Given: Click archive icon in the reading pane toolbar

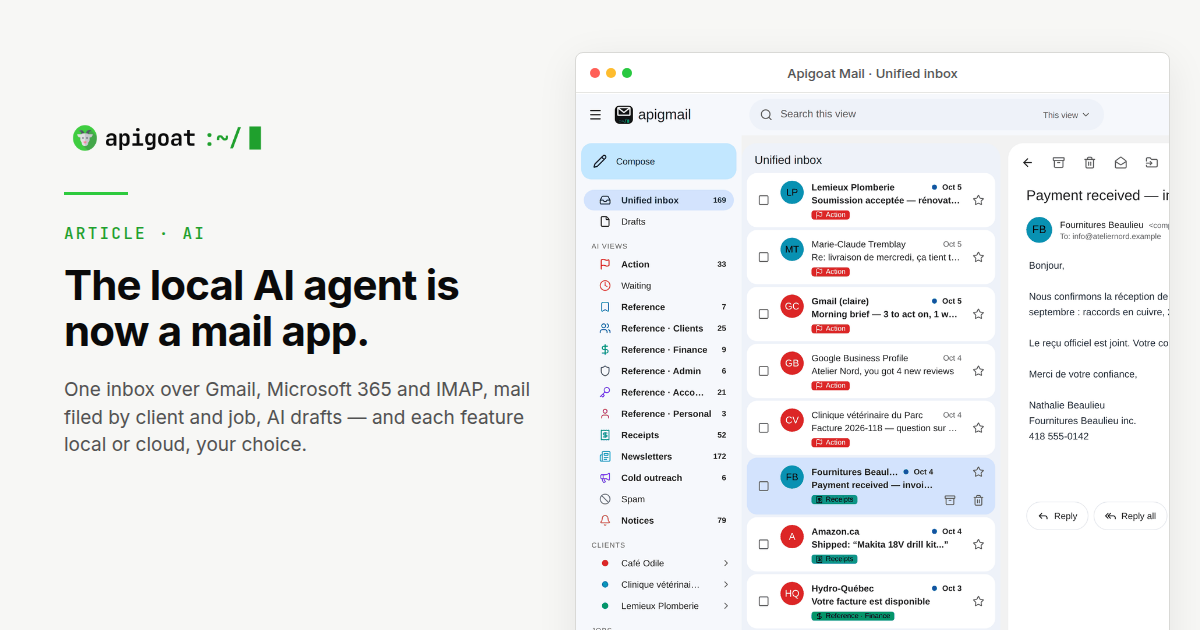Looking at the screenshot, I should [1058, 162].
